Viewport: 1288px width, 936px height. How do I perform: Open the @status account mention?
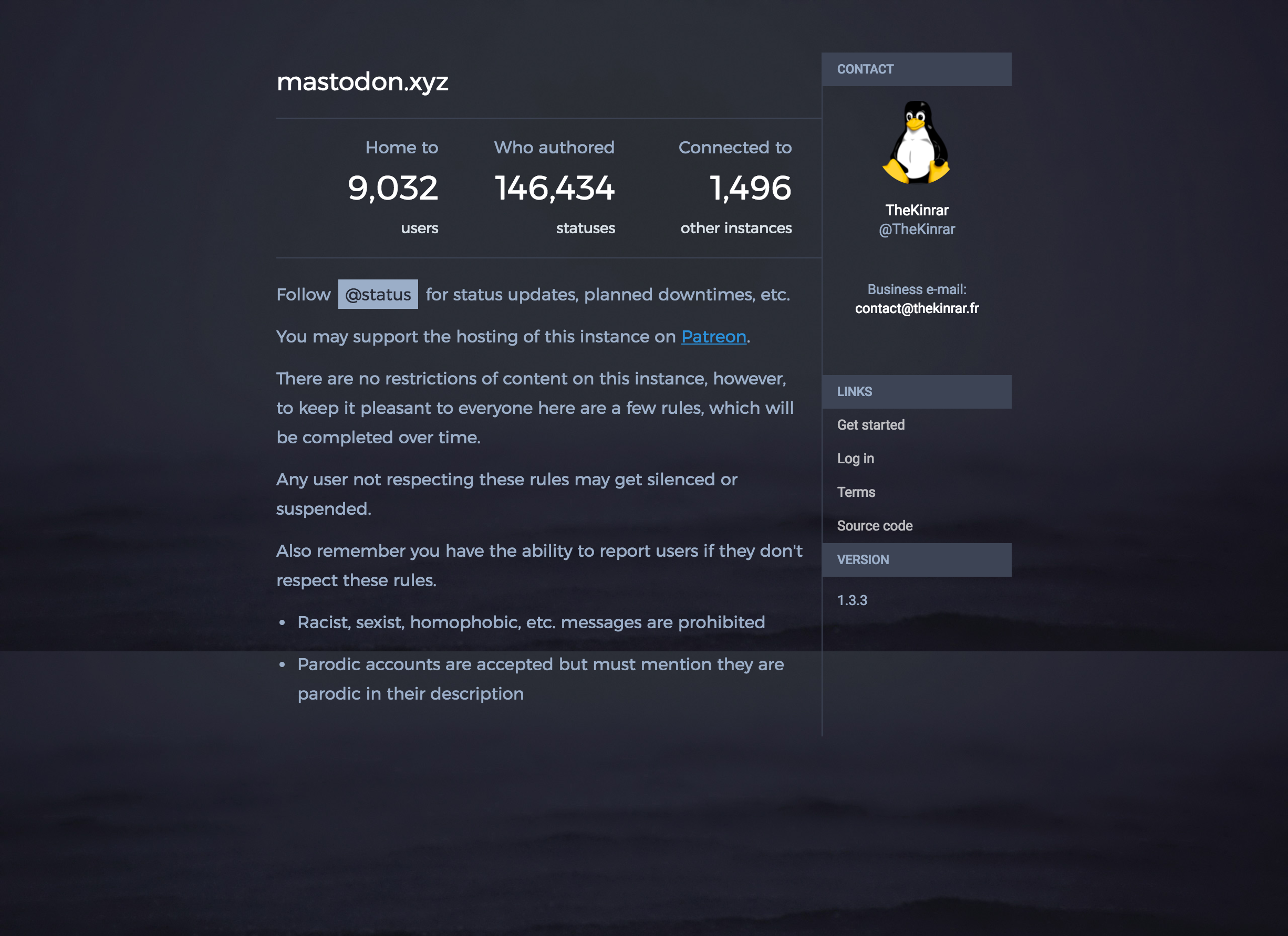pos(378,294)
